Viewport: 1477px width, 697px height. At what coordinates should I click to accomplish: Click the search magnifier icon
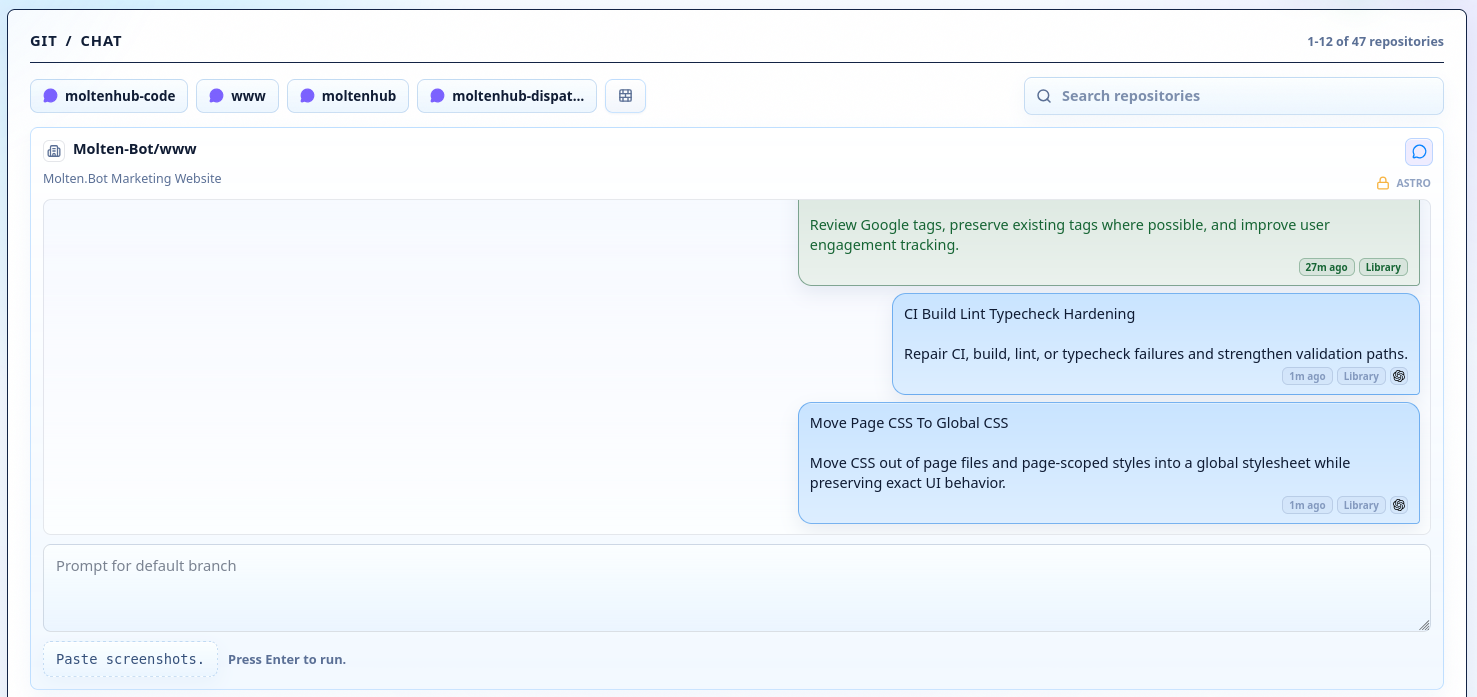[1044, 96]
